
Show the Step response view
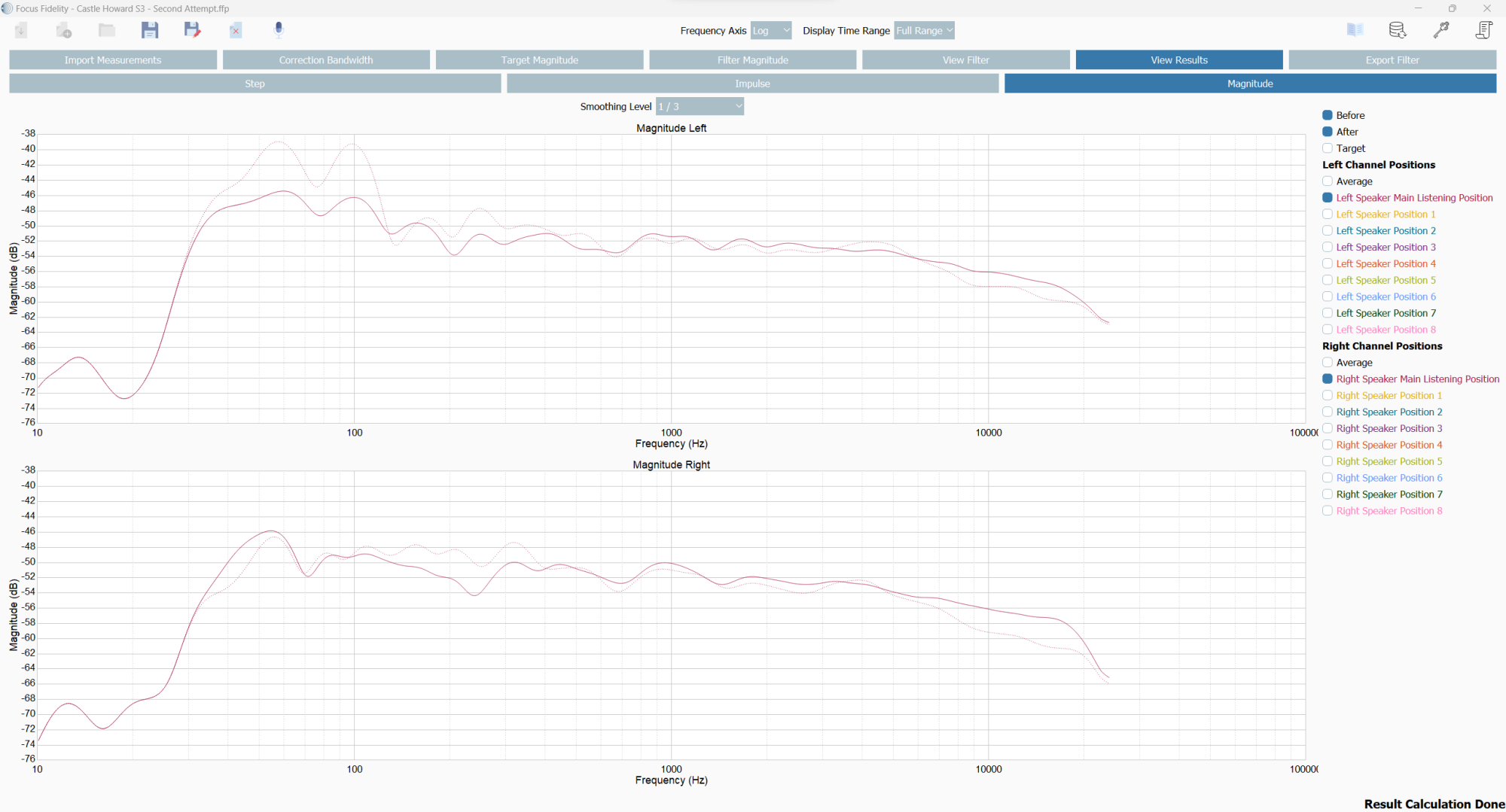coord(255,84)
